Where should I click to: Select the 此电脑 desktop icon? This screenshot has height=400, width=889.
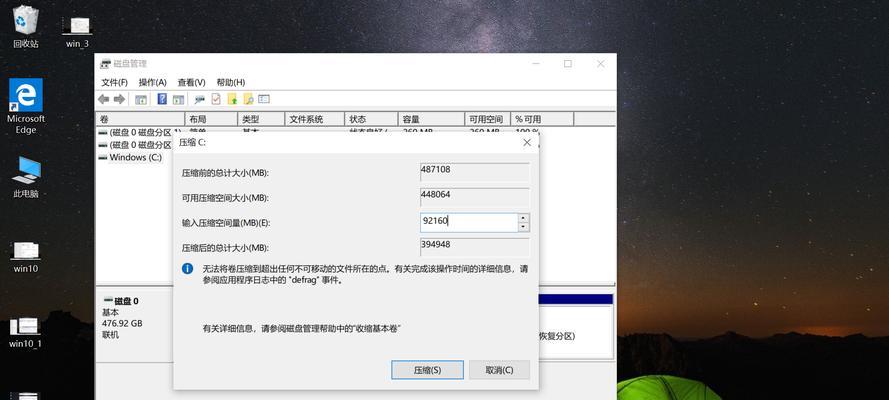tap(26, 177)
